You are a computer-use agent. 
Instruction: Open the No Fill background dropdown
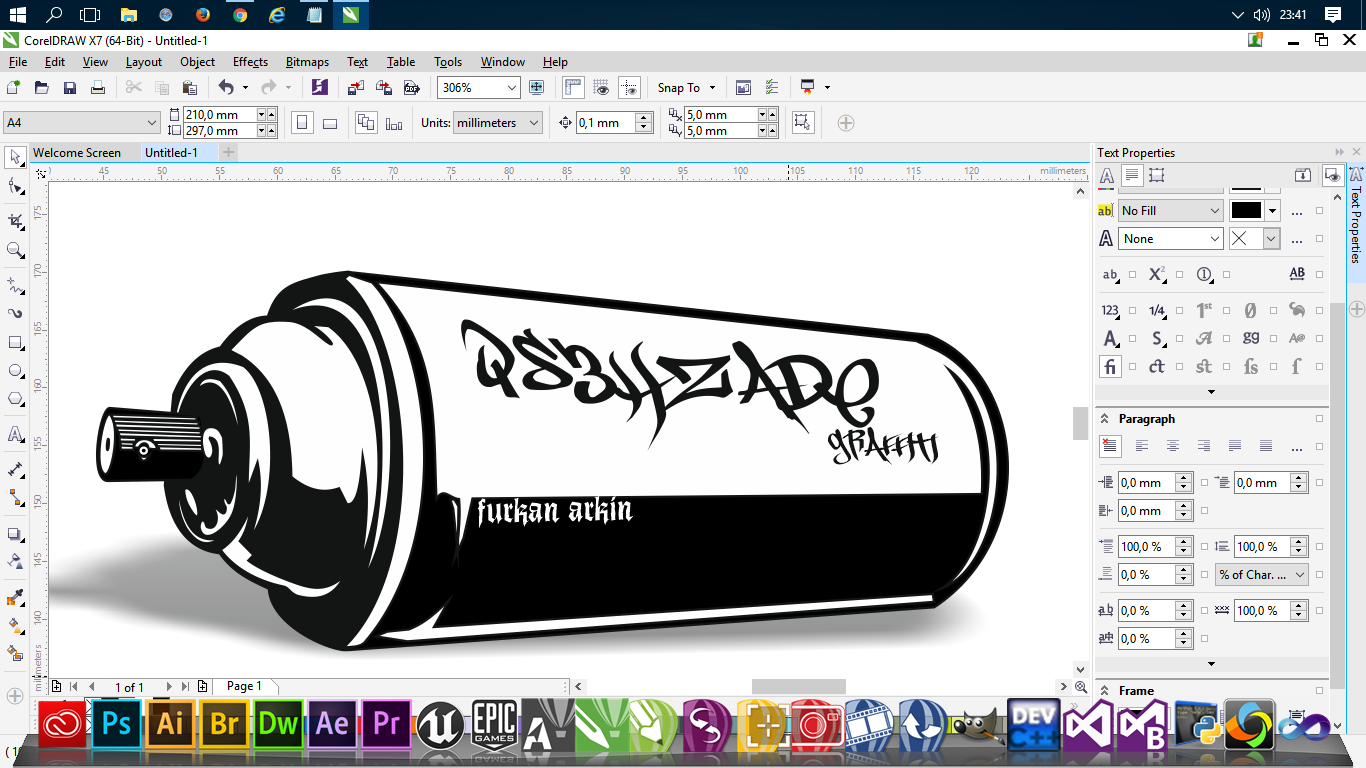pos(1171,211)
